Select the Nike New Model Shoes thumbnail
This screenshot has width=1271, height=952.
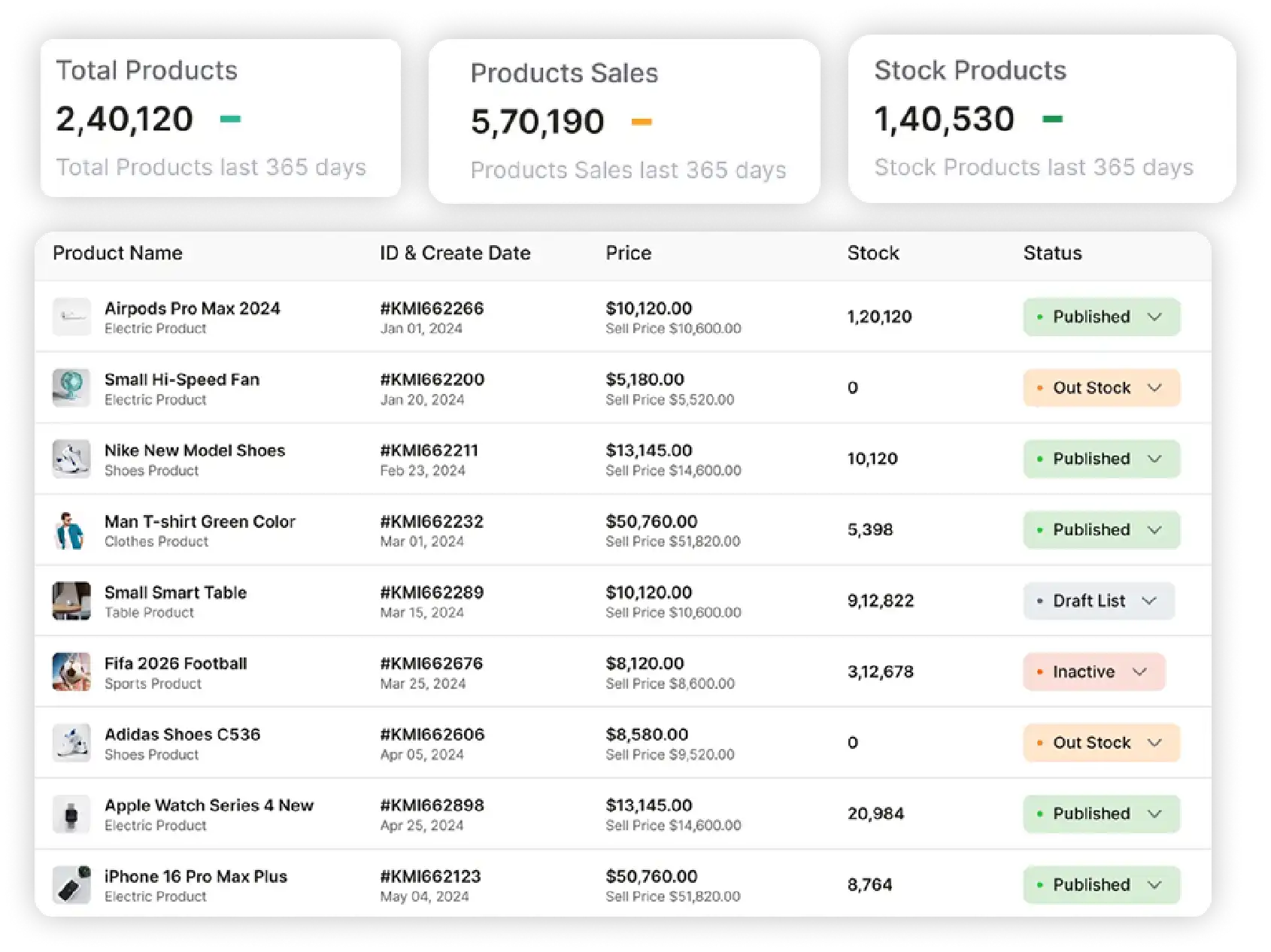tap(71, 459)
